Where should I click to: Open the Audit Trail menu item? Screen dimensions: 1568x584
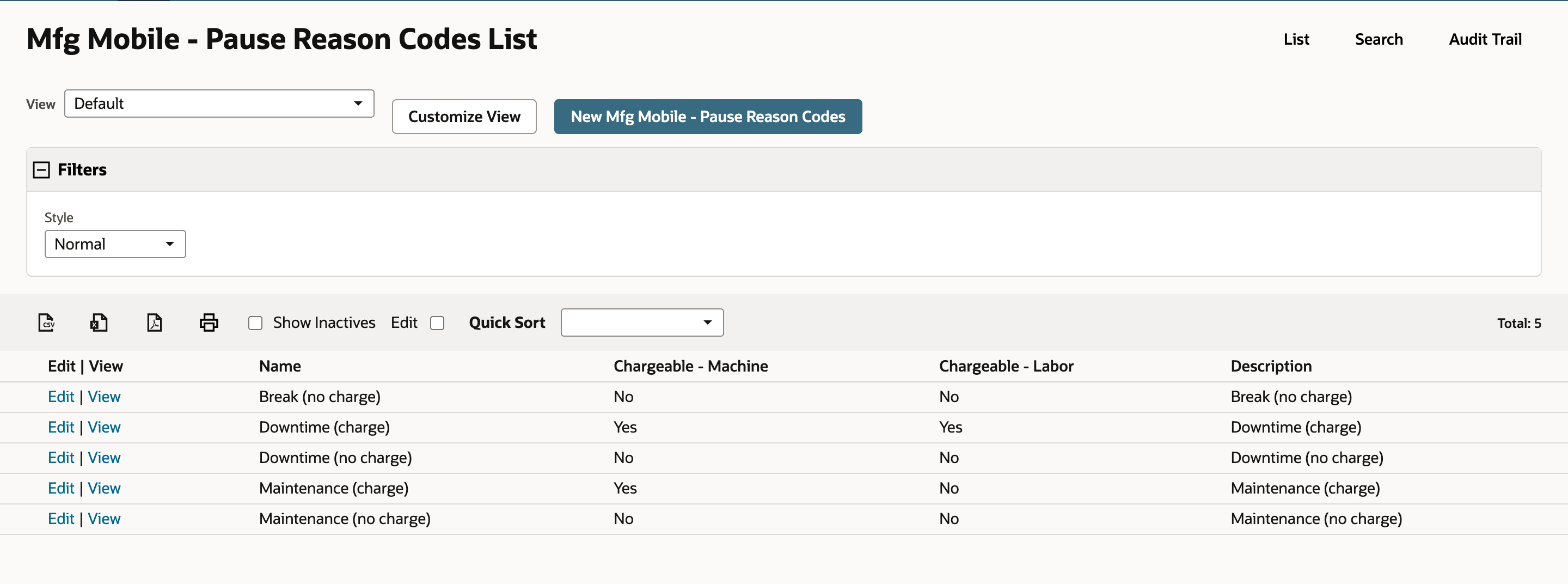pyautogui.click(x=1485, y=40)
